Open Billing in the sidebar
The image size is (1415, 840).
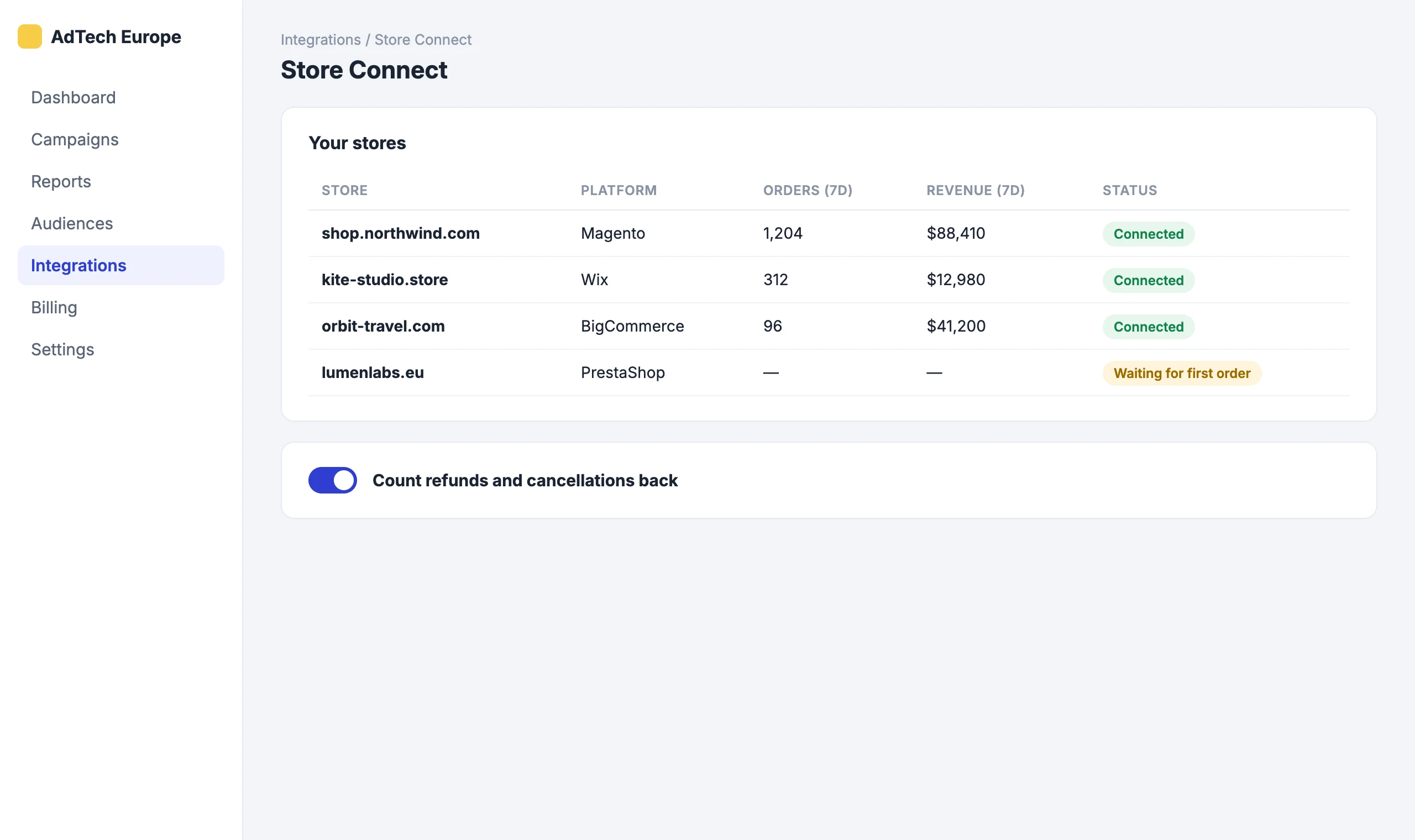tap(120, 307)
